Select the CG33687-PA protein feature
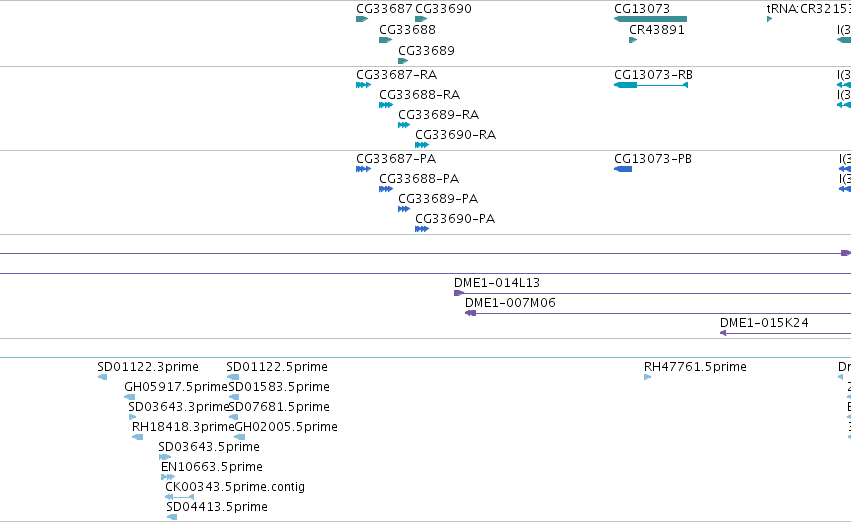This screenshot has height=522, width=851. click(364, 169)
